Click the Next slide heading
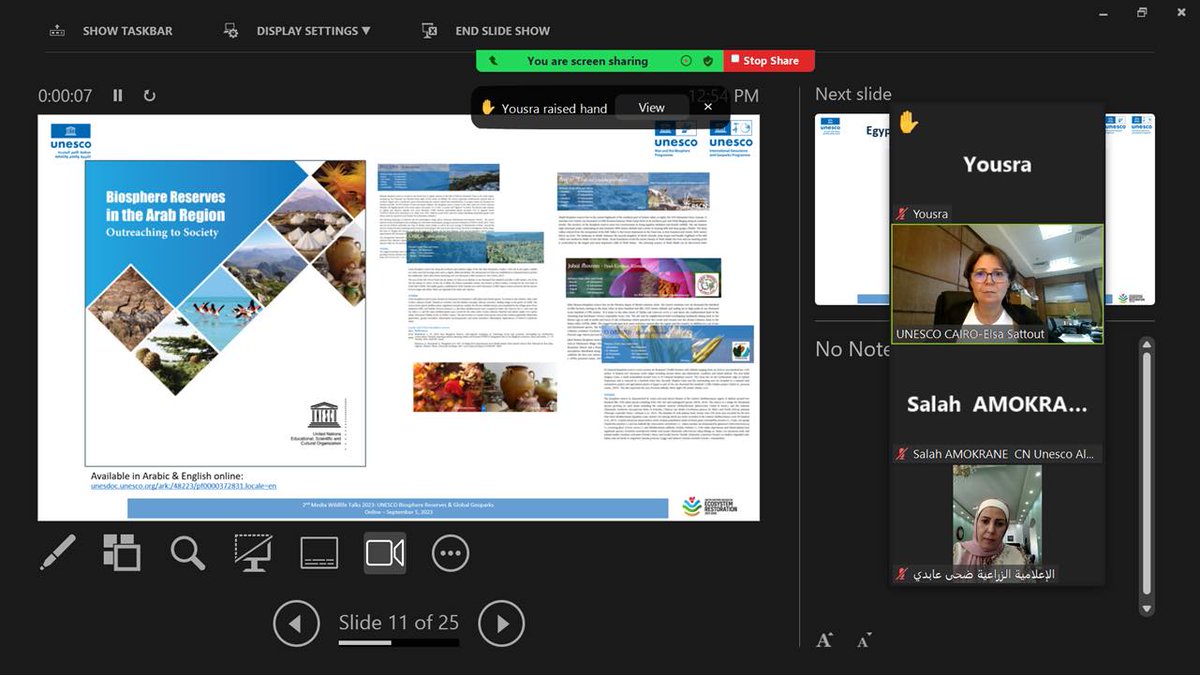The height and width of the screenshot is (675, 1200). point(853,94)
